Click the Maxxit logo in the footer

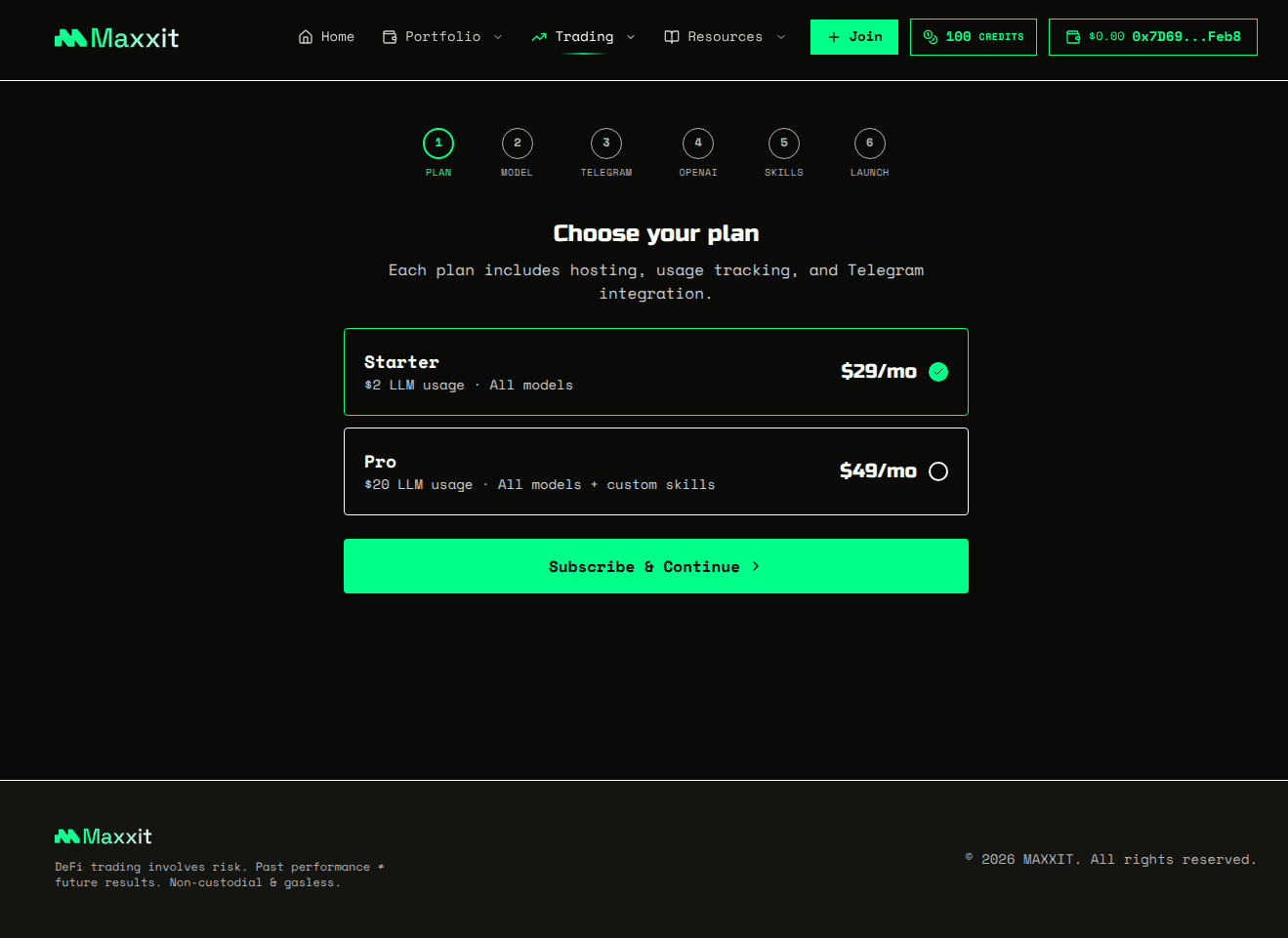point(104,836)
